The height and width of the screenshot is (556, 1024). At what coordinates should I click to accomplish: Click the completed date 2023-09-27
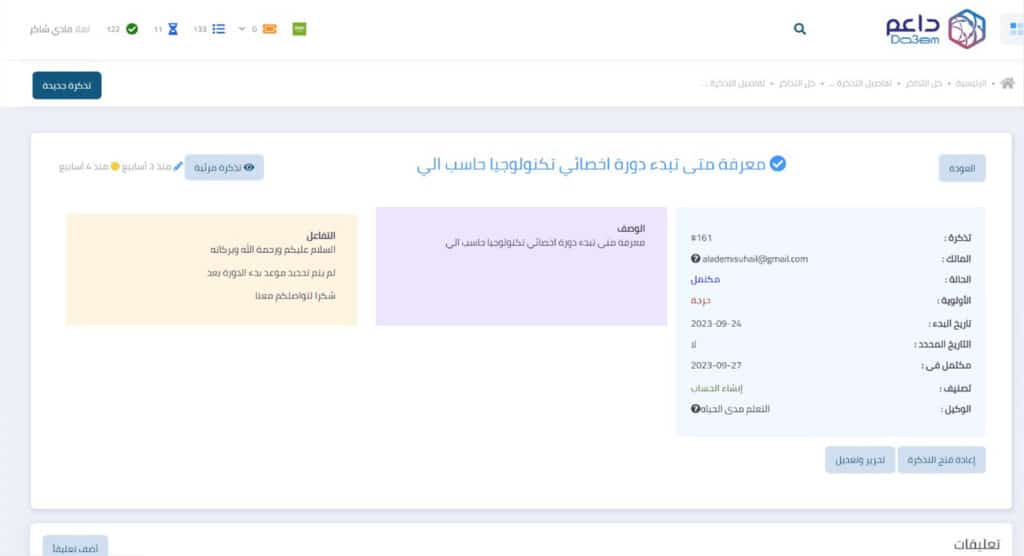716,365
